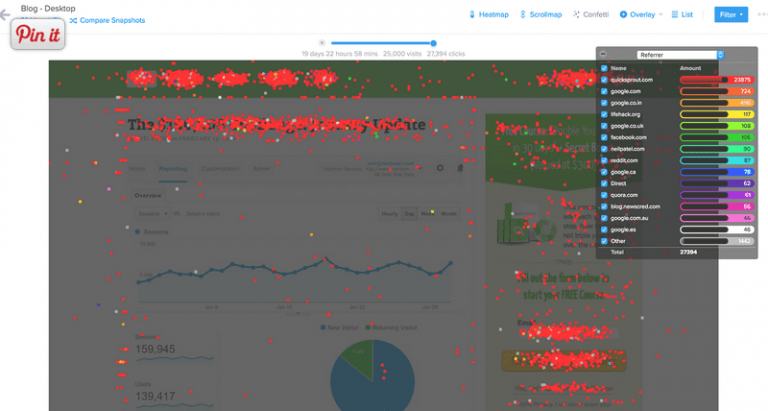Open the List report view

pos(681,15)
